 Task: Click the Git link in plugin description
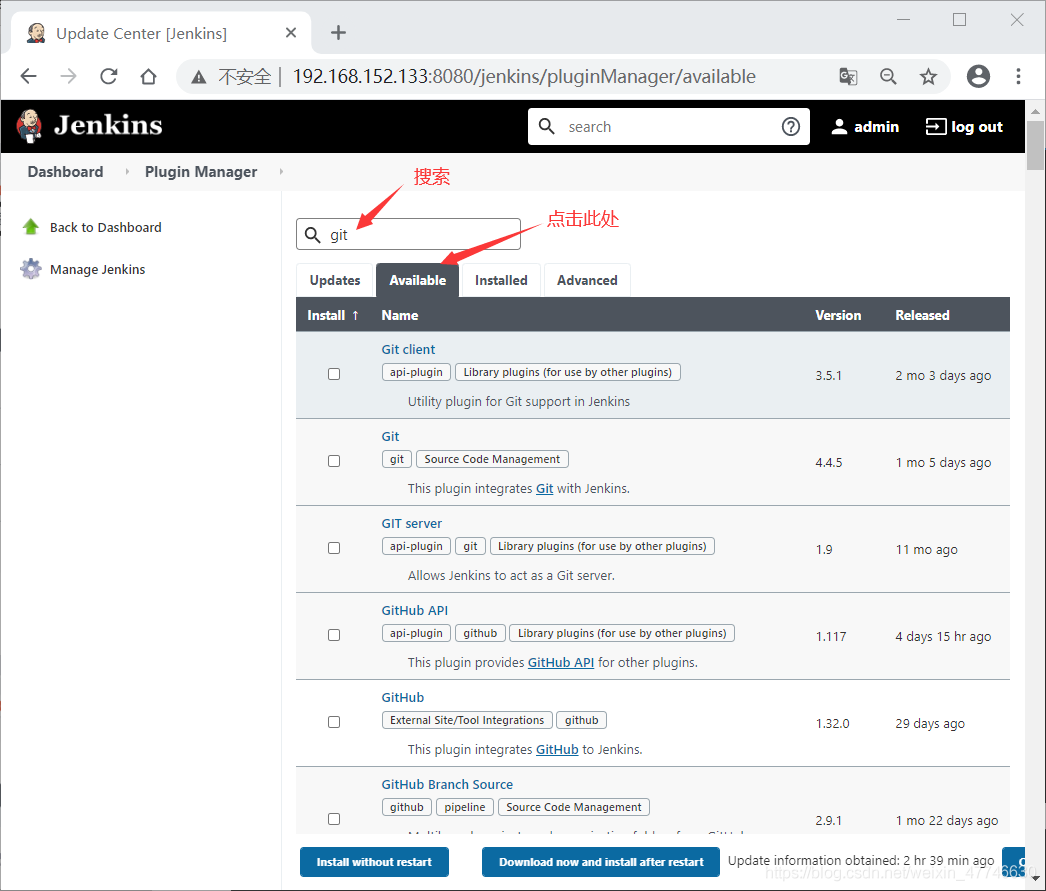tap(544, 488)
